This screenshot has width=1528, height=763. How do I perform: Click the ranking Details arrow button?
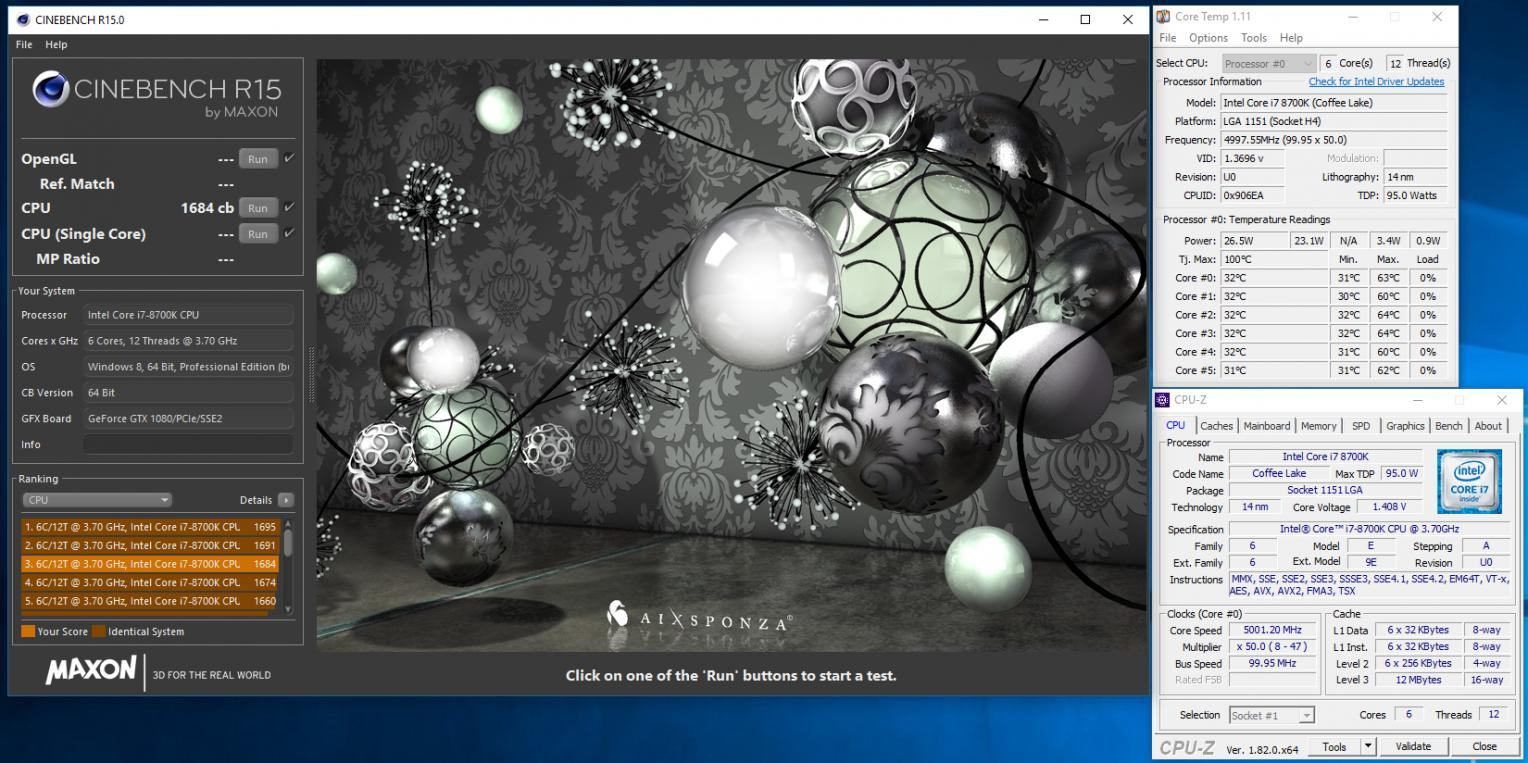pos(287,500)
